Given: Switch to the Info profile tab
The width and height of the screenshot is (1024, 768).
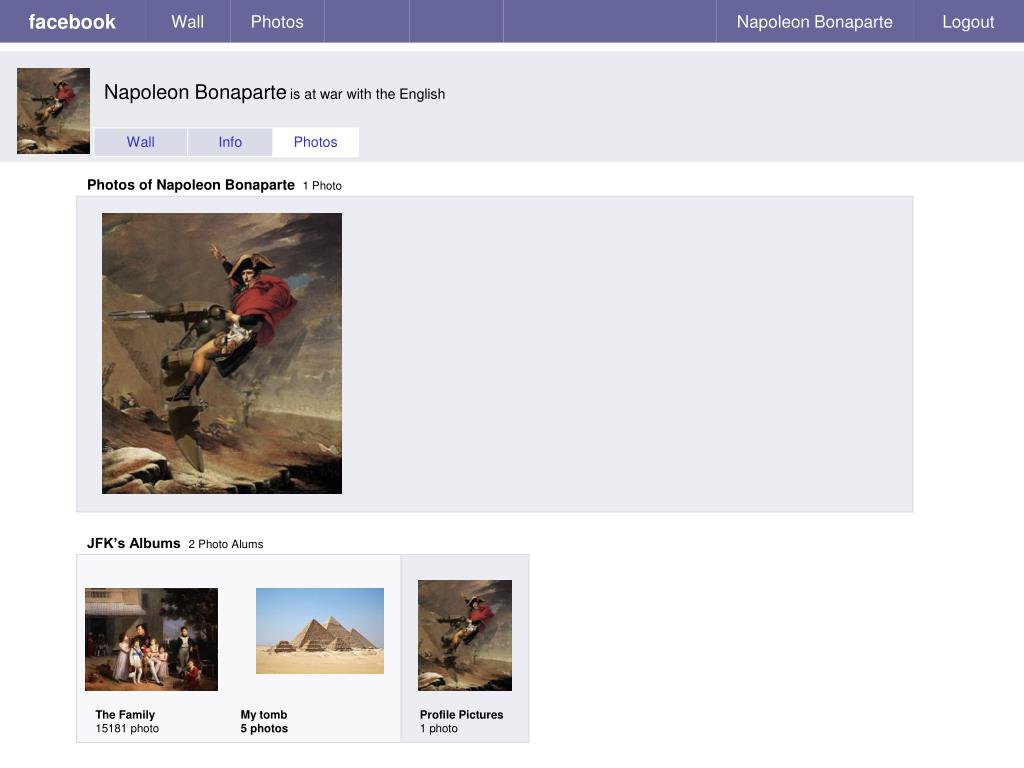Looking at the screenshot, I should (x=230, y=142).
